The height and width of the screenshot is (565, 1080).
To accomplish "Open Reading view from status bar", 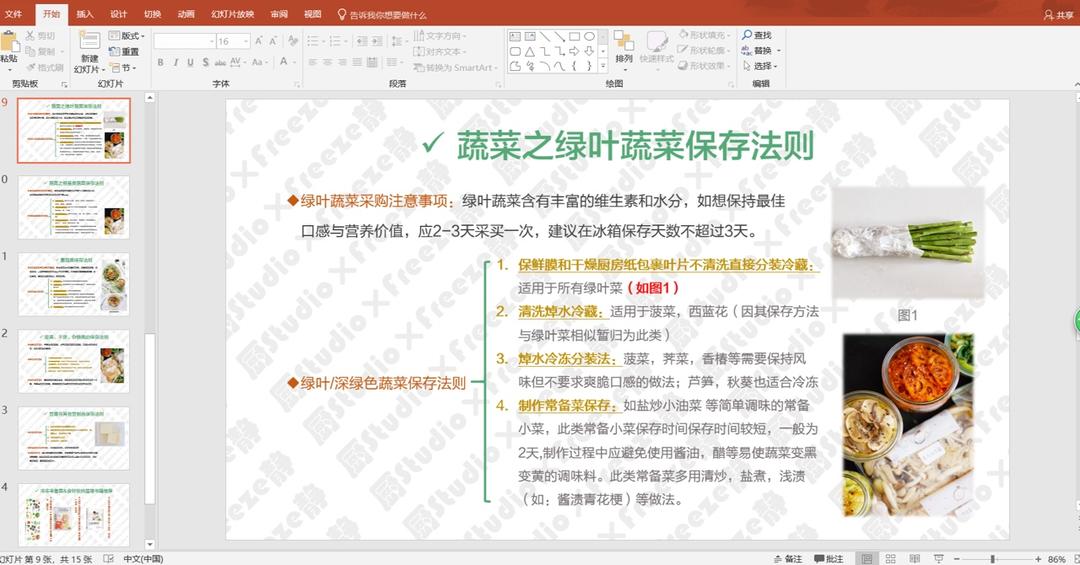I will (x=915, y=559).
